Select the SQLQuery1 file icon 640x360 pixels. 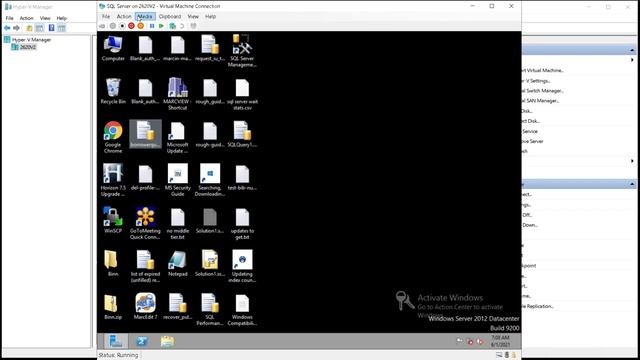coord(242,134)
